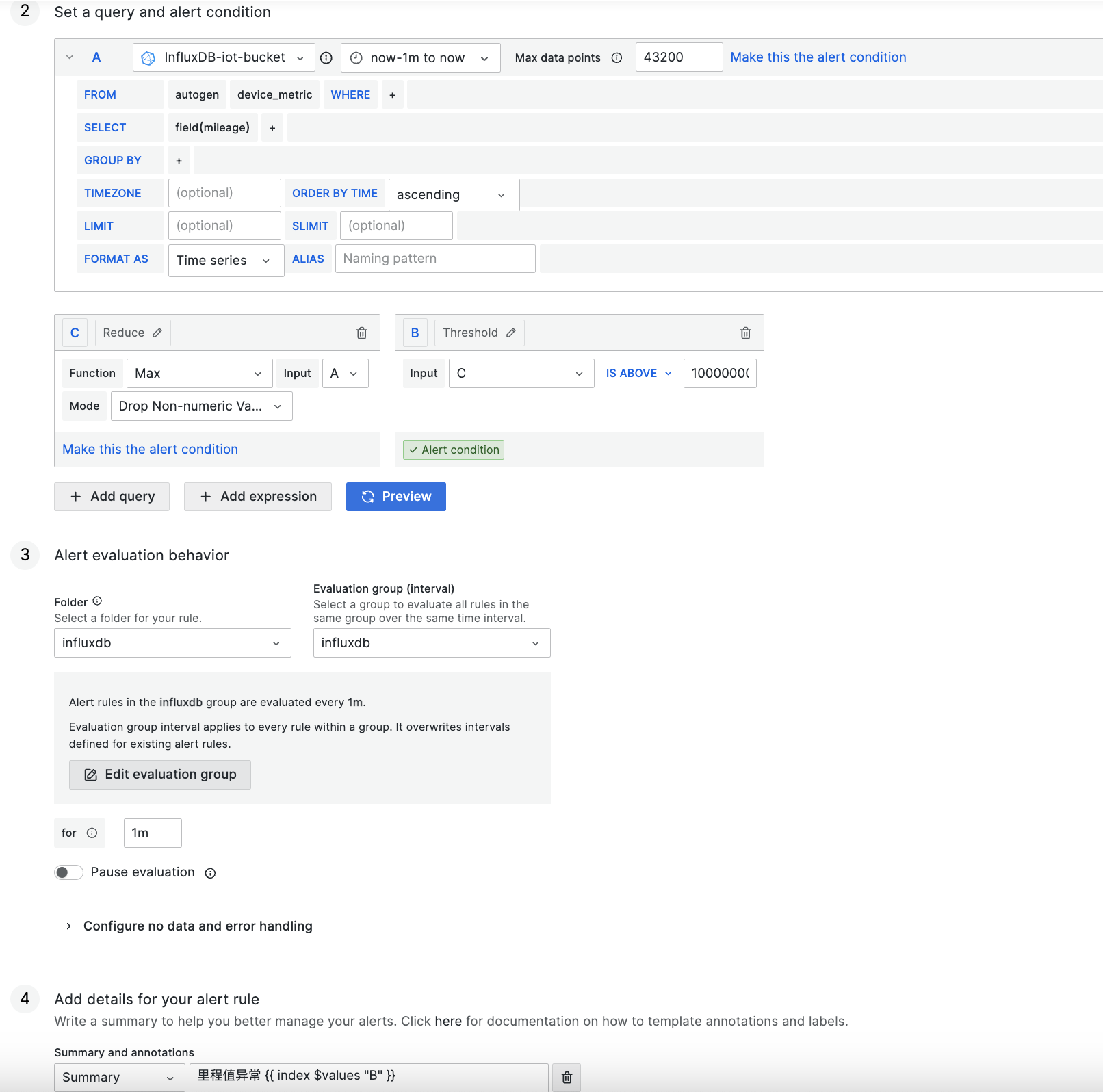The image size is (1103, 1092).
Task: Click the Folder info icon
Action: click(x=97, y=601)
